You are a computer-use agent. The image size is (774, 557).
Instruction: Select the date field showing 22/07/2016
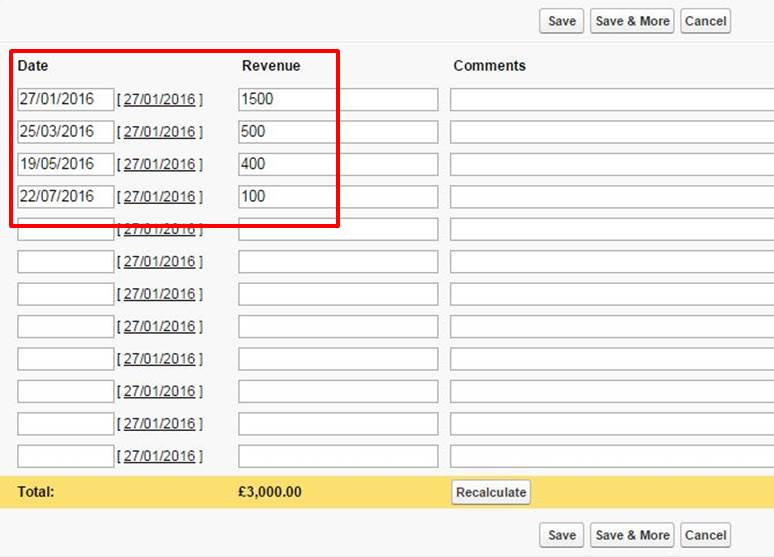click(65, 197)
